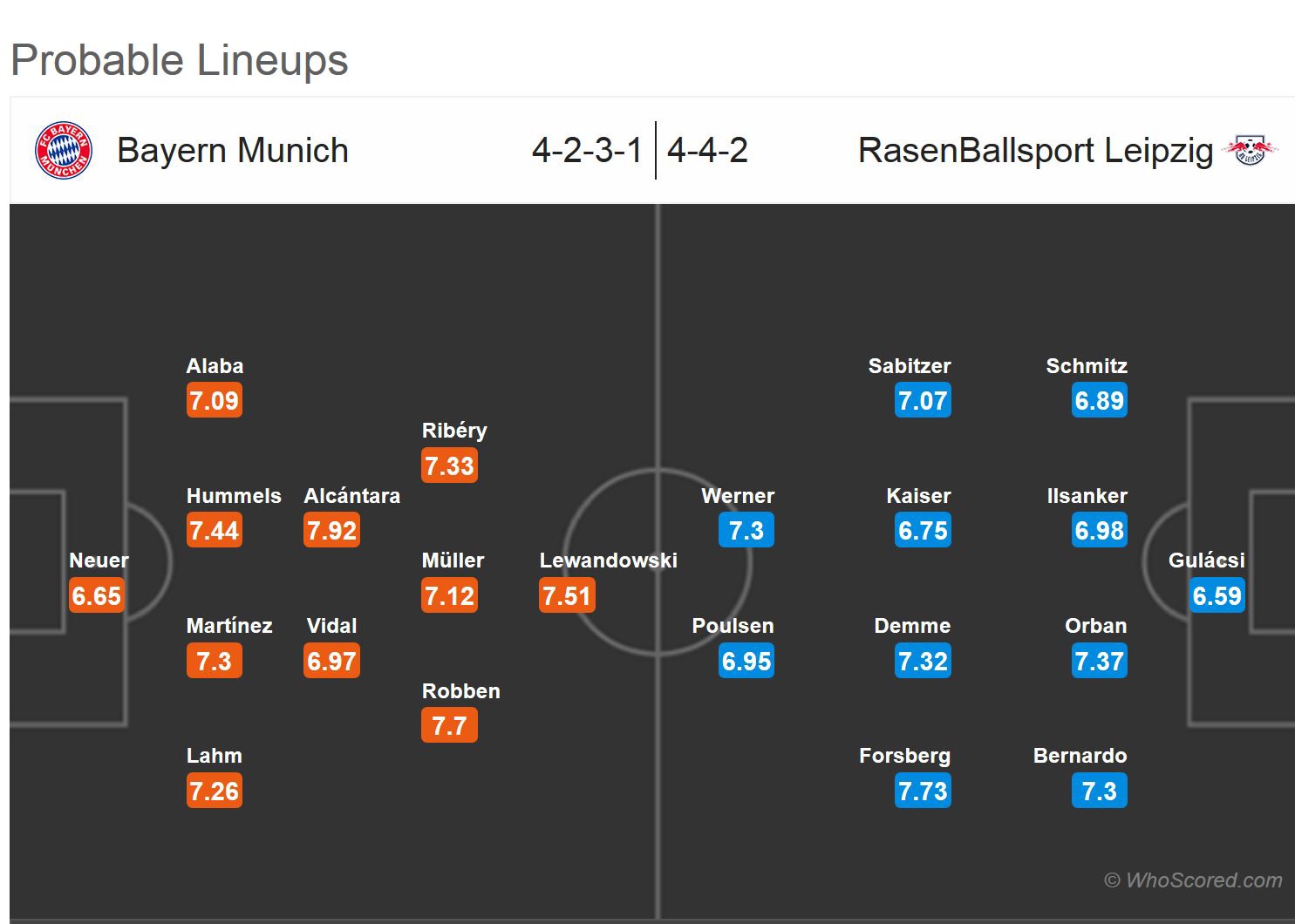Select the Ilsanker player name
The image size is (1295, 924).
(1087, 496)
